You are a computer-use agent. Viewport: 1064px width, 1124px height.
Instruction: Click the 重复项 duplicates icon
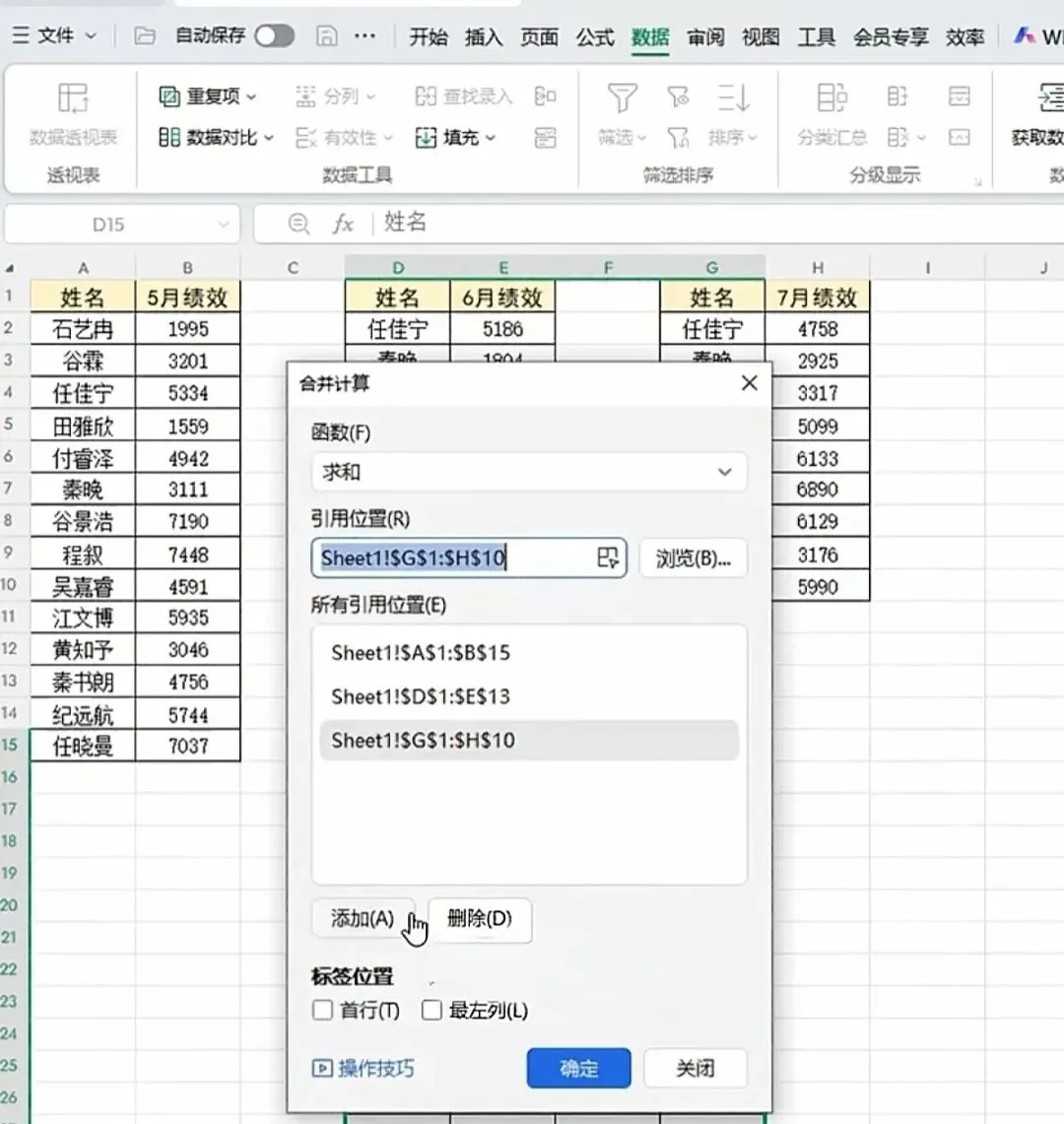click(x=169, y=97)
